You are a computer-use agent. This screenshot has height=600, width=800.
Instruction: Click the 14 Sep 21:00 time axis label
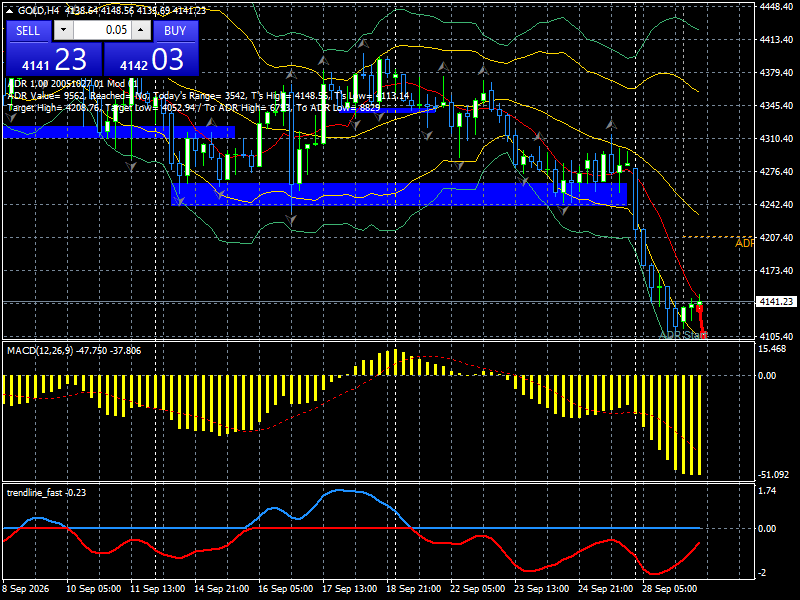pos(221,589)
